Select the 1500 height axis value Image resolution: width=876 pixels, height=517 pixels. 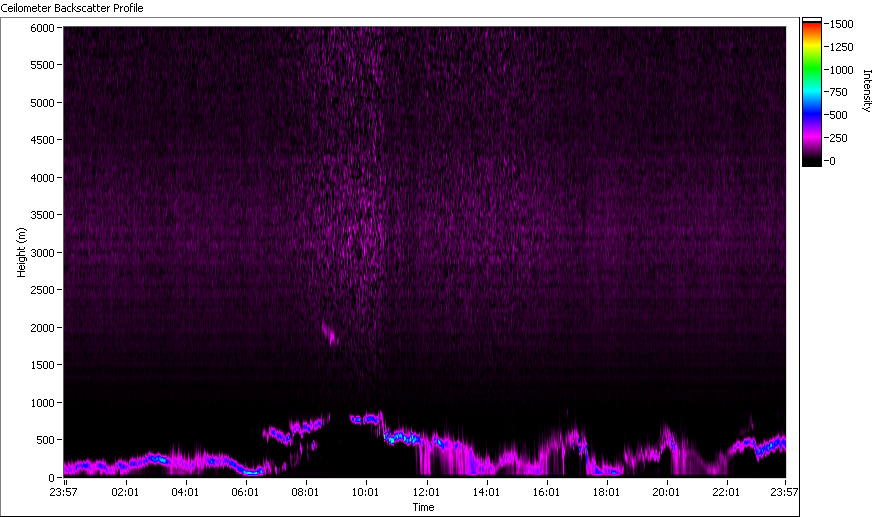[x=42, y=364]
